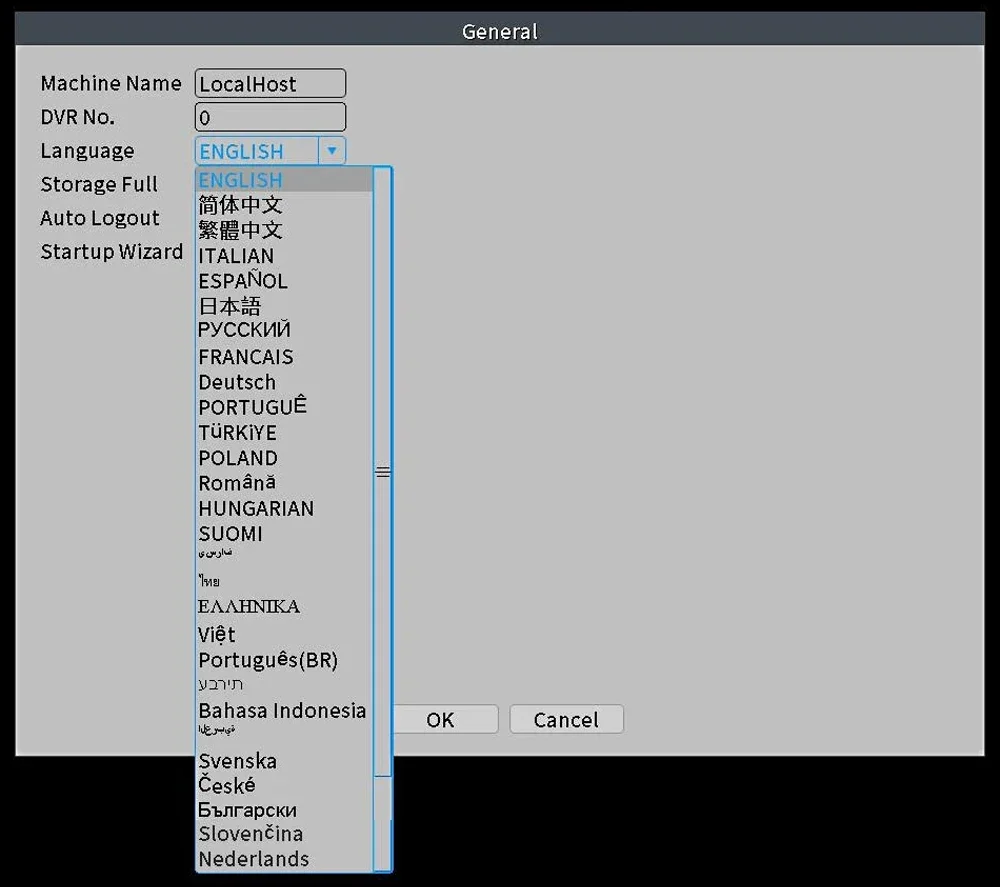
Task: Collapse the Language dropdown arrow
Action: [332, 151]
